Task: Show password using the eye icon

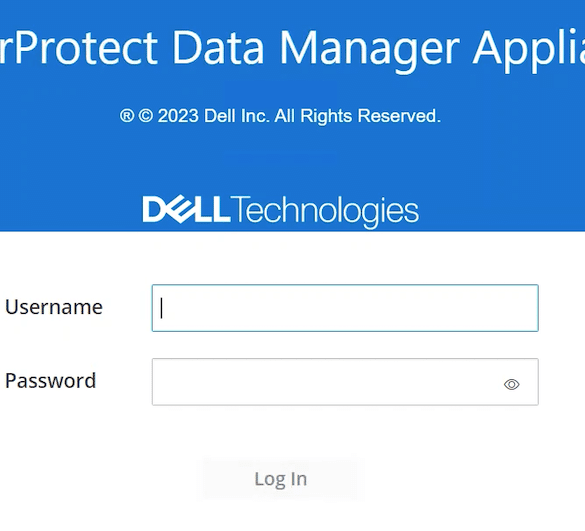Action: pyautogui.click(x=512, y=384)
